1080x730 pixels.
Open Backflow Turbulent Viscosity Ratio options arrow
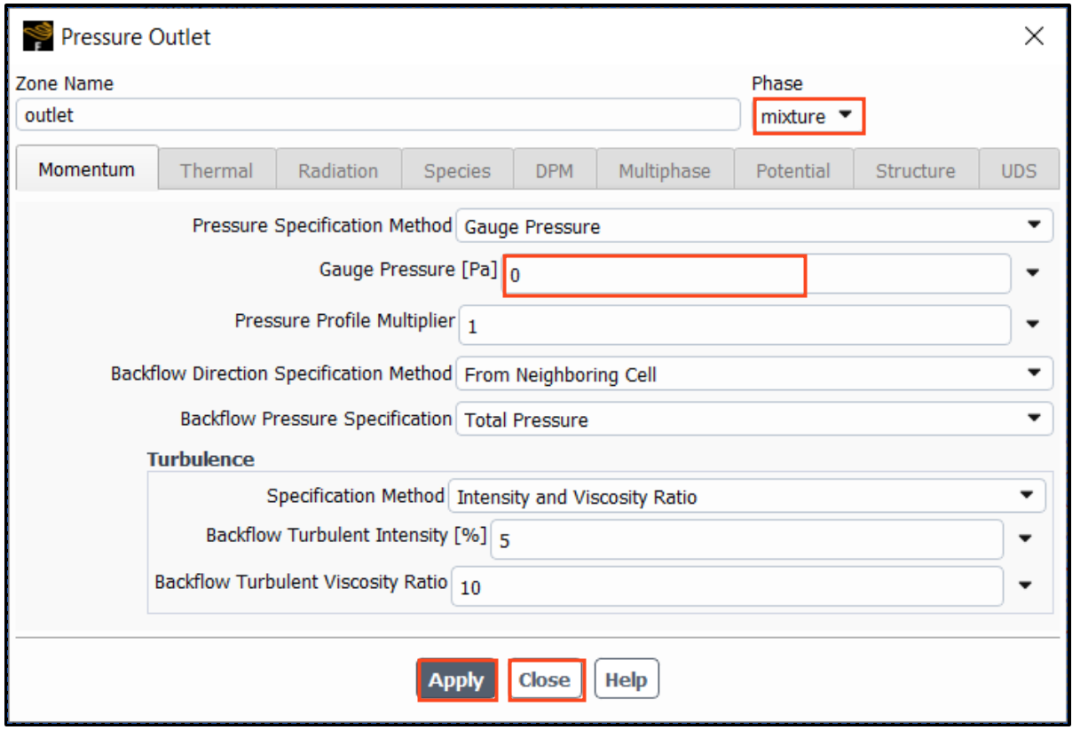tap(1025, 586)
